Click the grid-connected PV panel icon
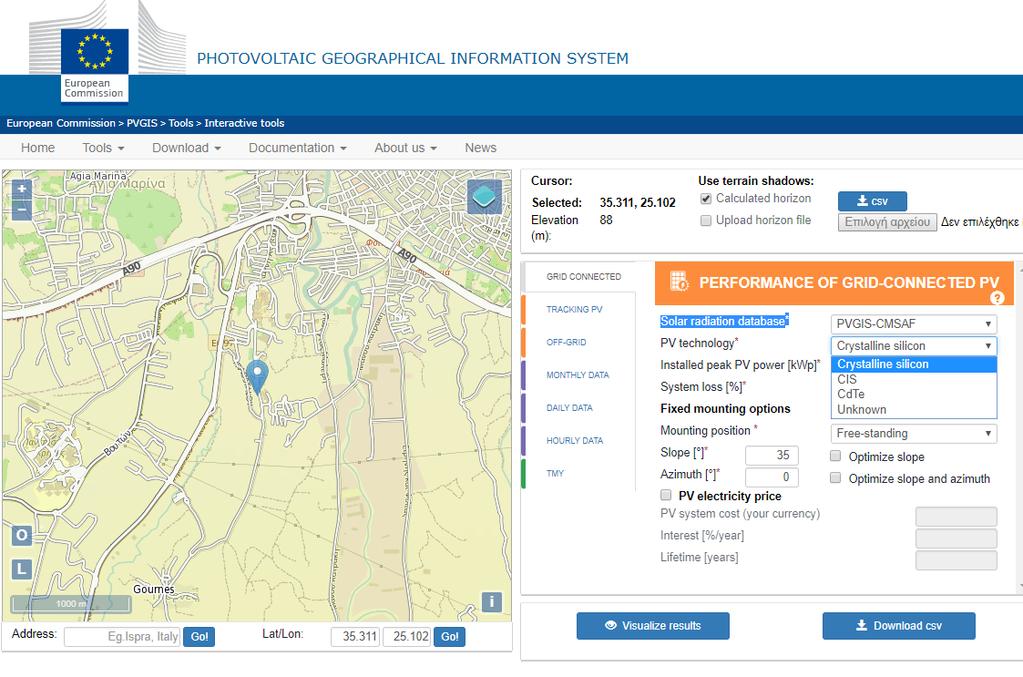The height and width of the screenshot is (677, 1023). 679,281
